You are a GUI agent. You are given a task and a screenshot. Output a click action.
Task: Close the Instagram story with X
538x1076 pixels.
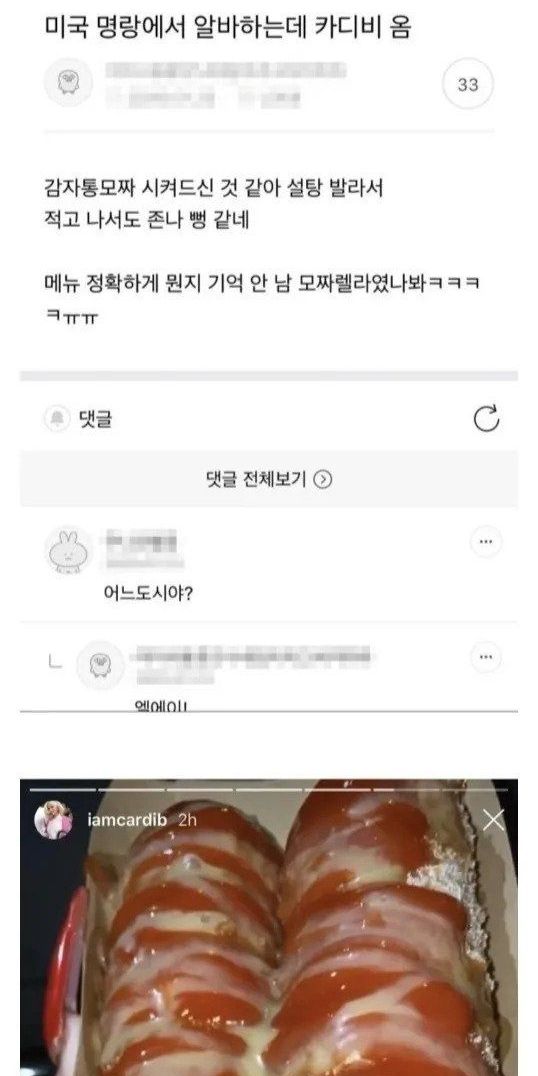pyautogui.click(x=493, y=819)
